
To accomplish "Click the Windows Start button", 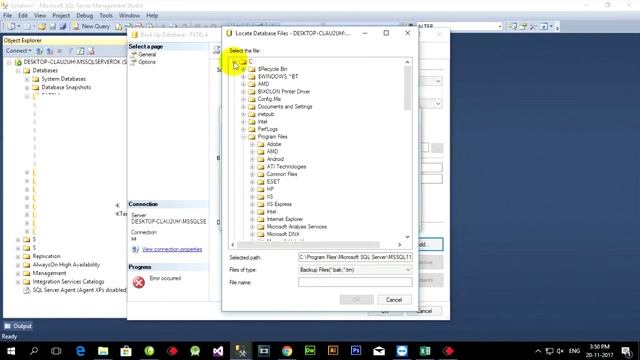I will click(x=11, y=351).
